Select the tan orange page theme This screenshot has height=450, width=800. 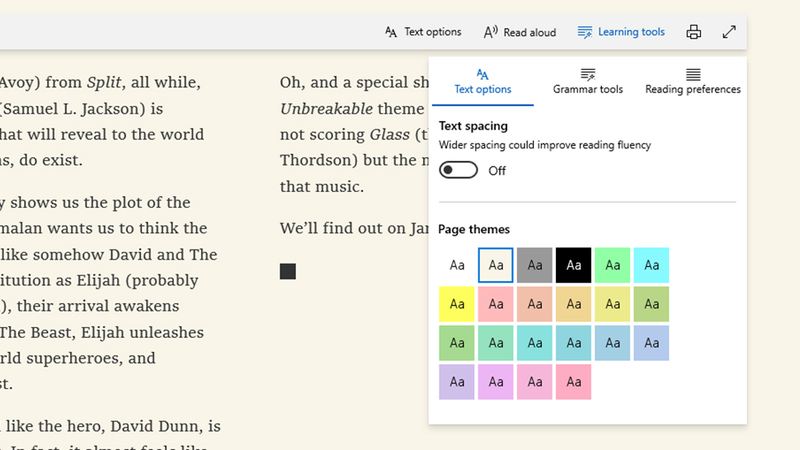(x=573, y=304)
